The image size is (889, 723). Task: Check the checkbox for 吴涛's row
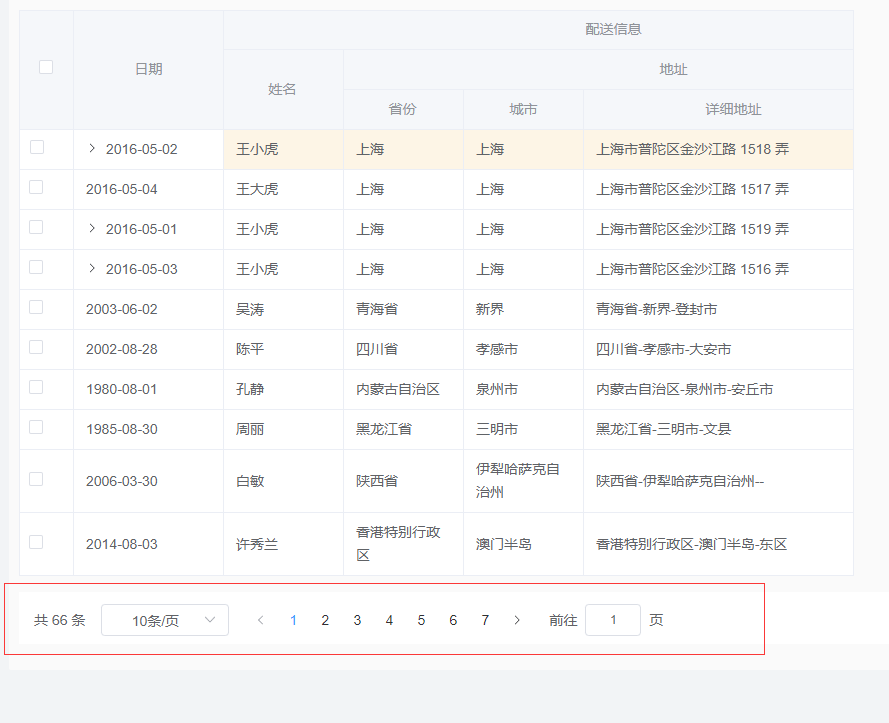37,308
